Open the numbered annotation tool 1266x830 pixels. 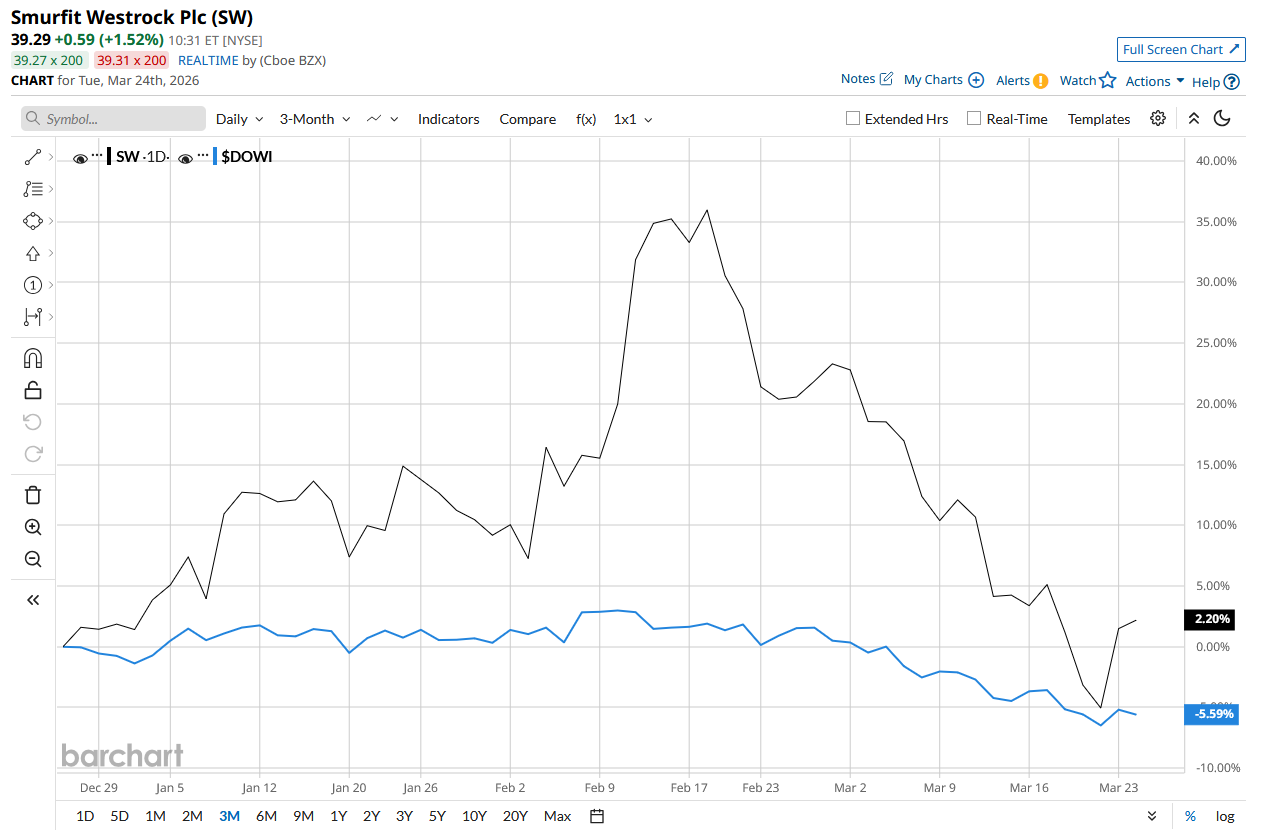tap(32, 285)
